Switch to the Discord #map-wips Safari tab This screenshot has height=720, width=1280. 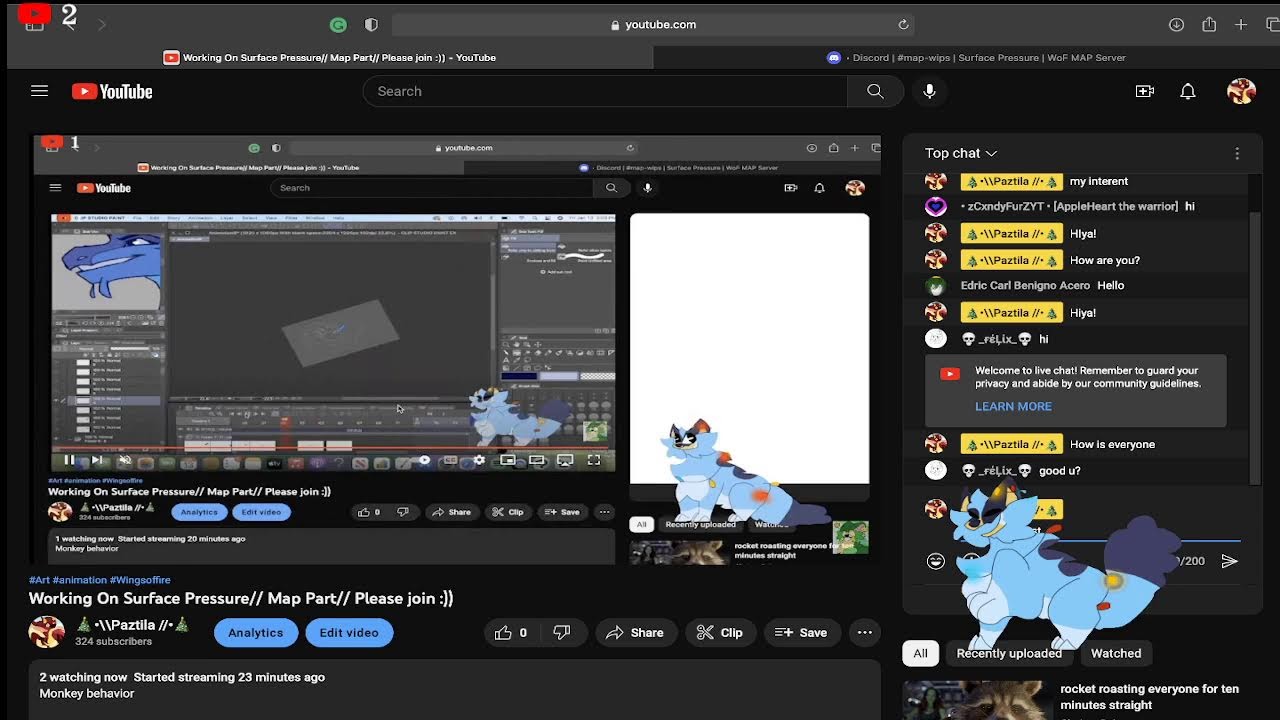point(976,57)
